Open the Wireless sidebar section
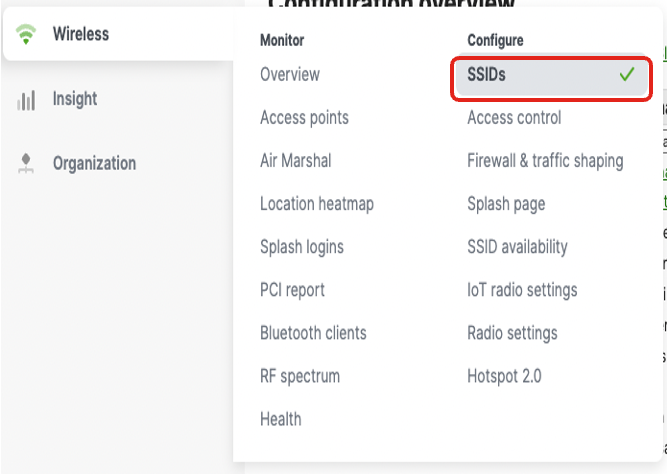 (81, 35)
